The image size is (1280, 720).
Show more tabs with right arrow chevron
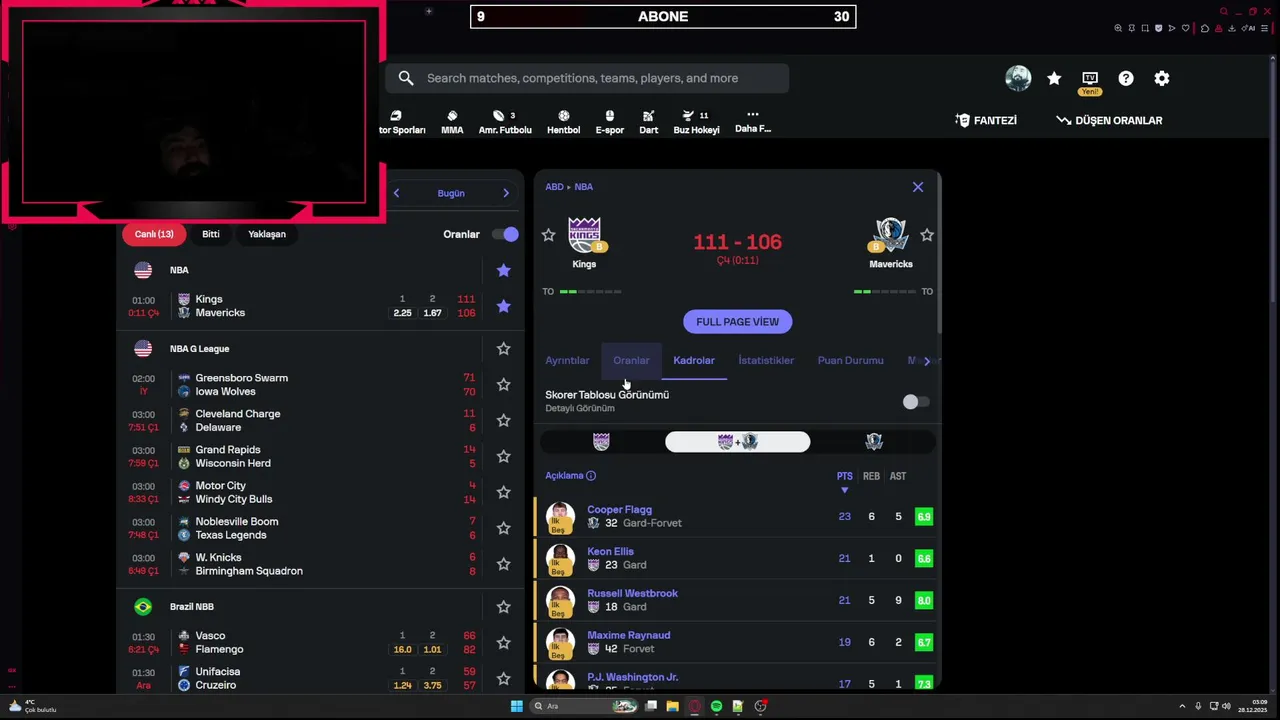point(927,361)
